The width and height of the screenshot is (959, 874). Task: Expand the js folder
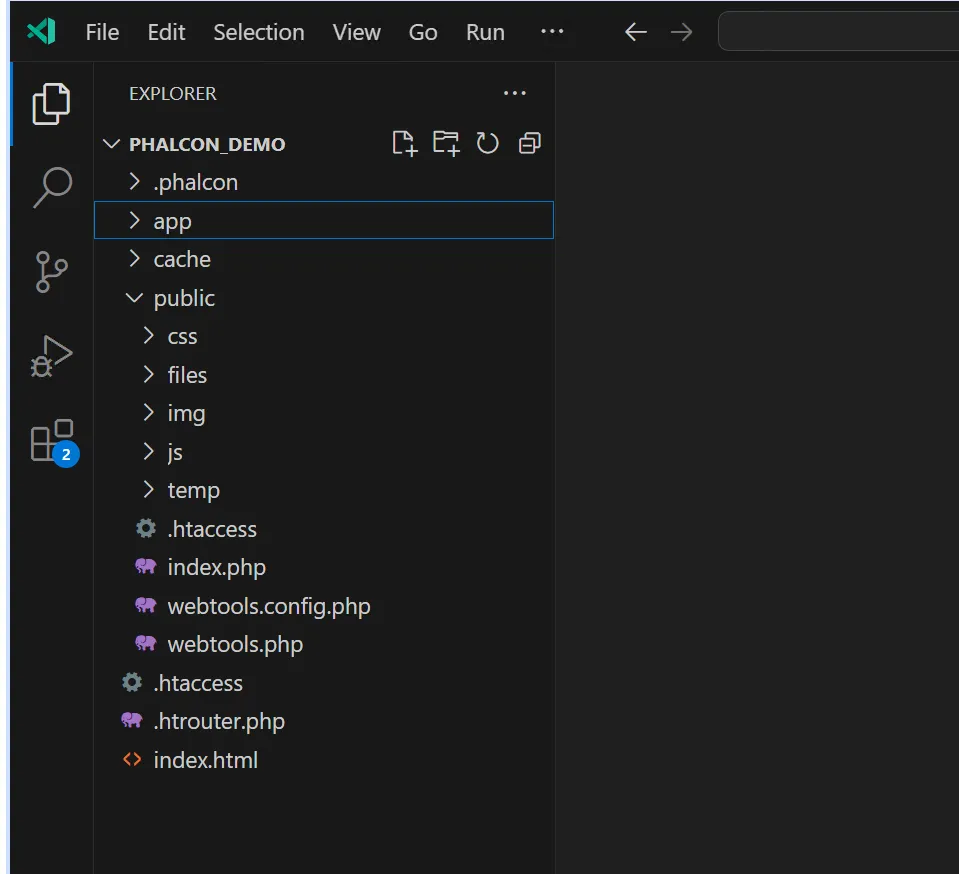click(x=149, y=451)
